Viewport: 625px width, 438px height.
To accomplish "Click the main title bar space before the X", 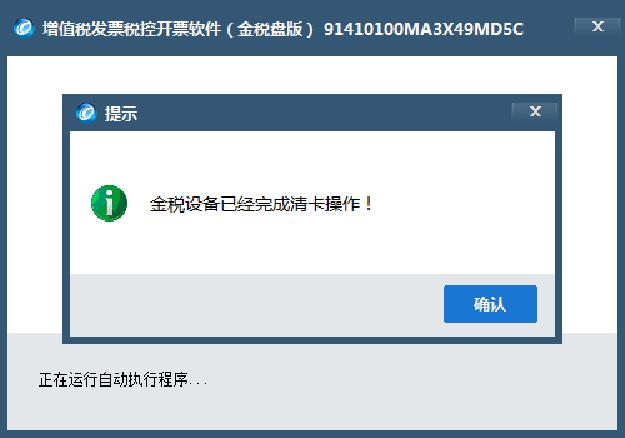I will click(548, 29).
